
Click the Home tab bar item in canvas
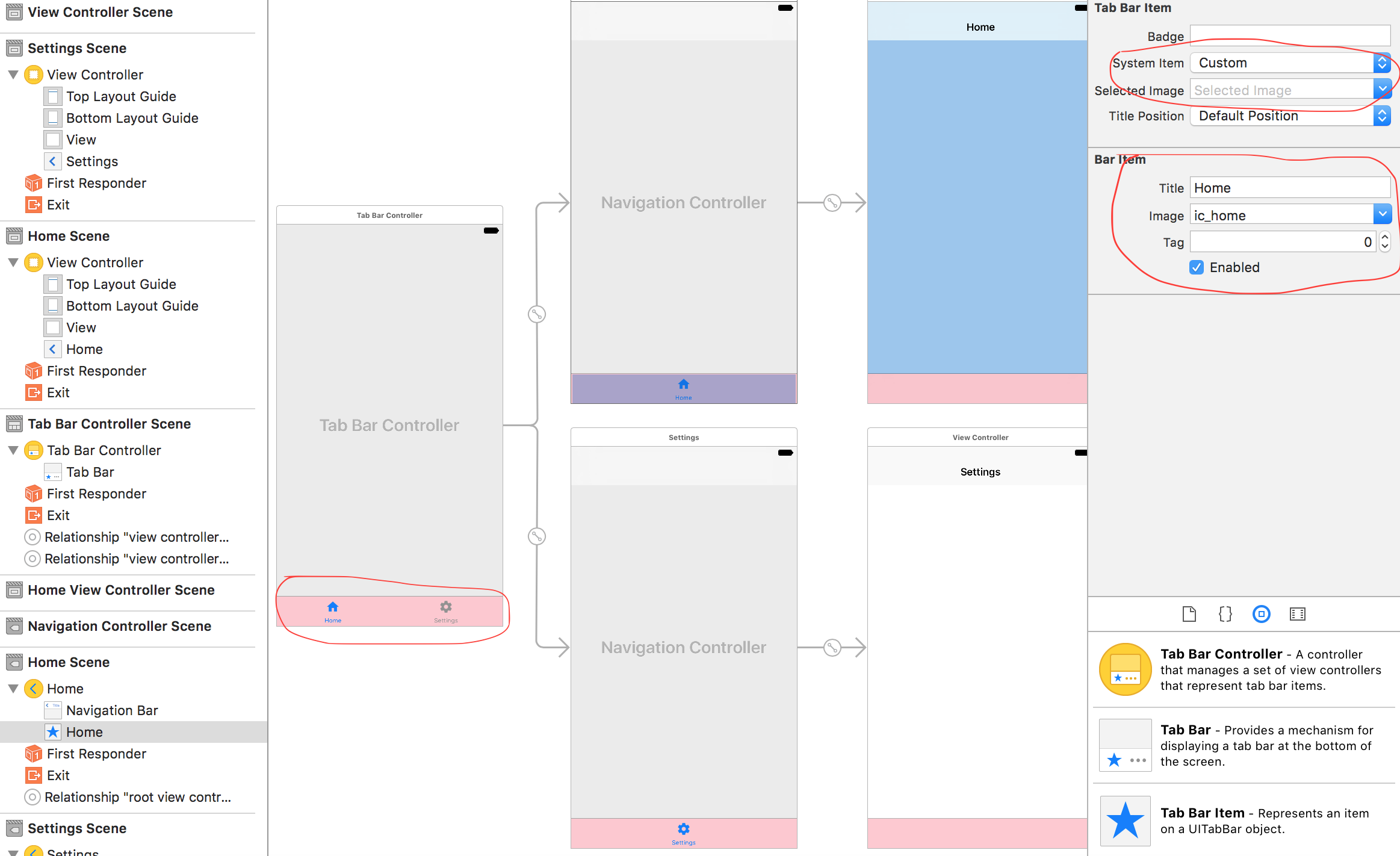pyautogui.click(x=334, y=610)
